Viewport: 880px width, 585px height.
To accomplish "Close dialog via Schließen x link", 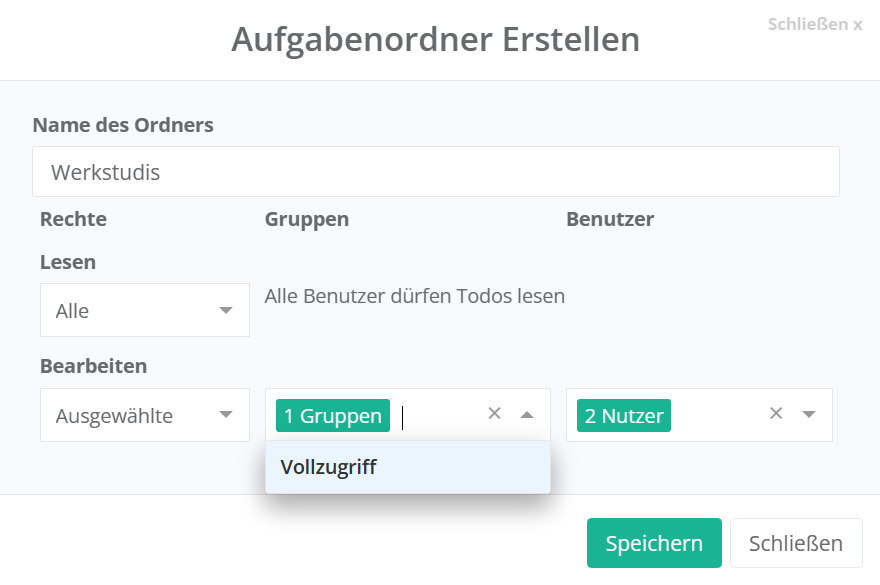I will [814, 24].
